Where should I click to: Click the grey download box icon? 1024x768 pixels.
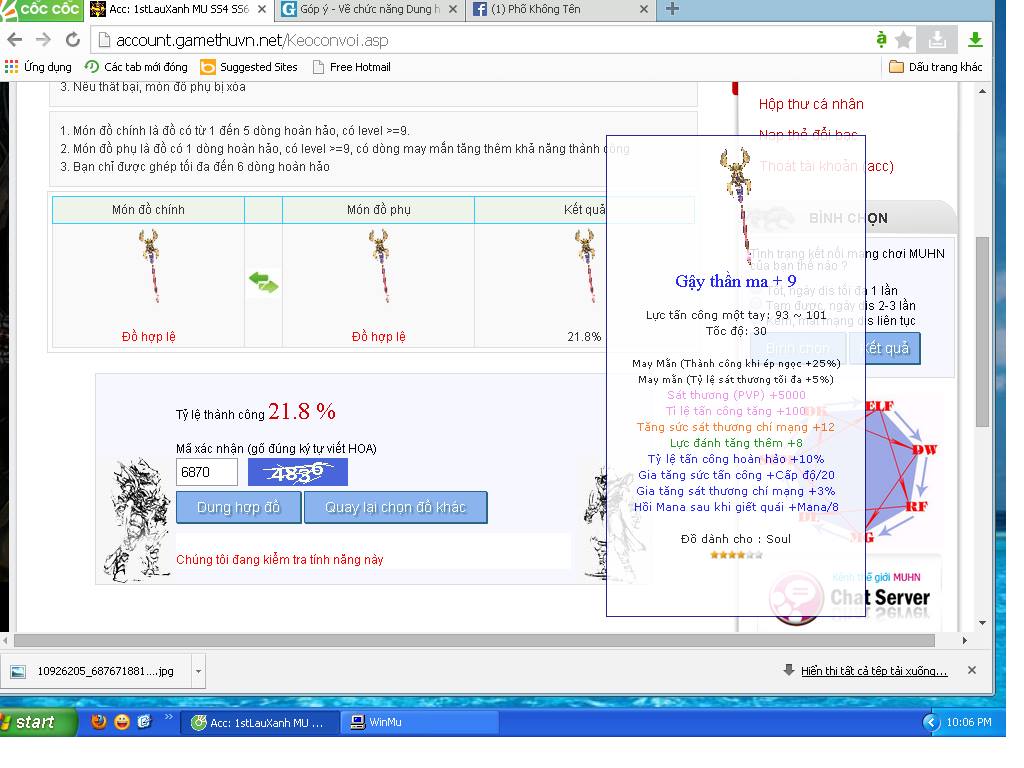pos(936,40)
